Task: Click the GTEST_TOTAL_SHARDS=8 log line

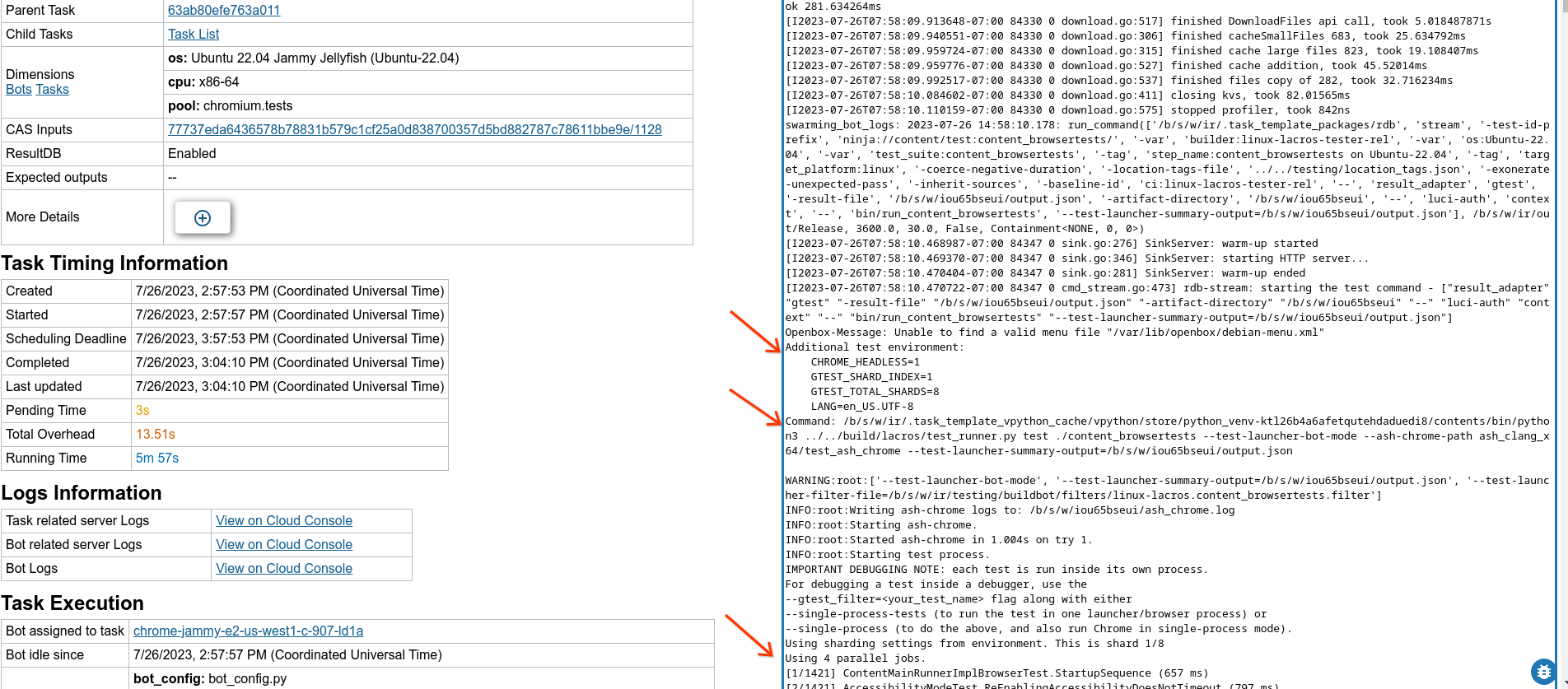Action: [x=875, y=392]
